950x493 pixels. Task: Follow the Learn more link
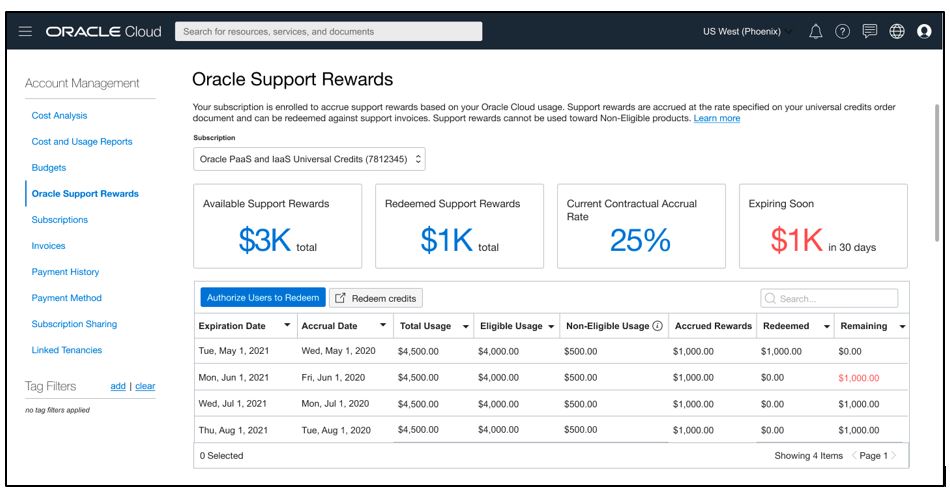717,118
